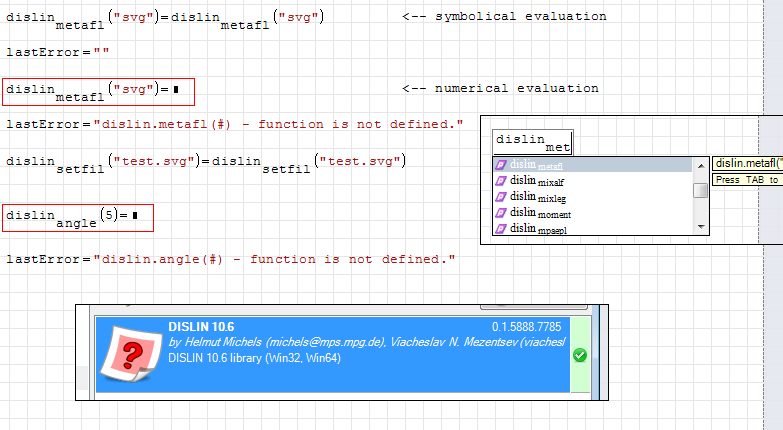Select the DISLIN 10.6 plugin entry title
Screen dimensions: 783x430
[200, 326]
